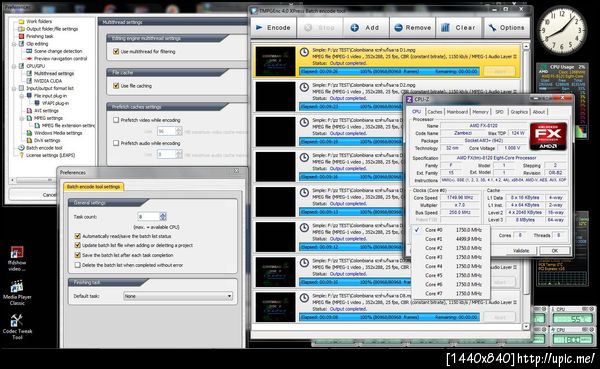Open the Batch encode tool settings tab
Viewport: 600px width, 369px height.
(x=93, y=186)
